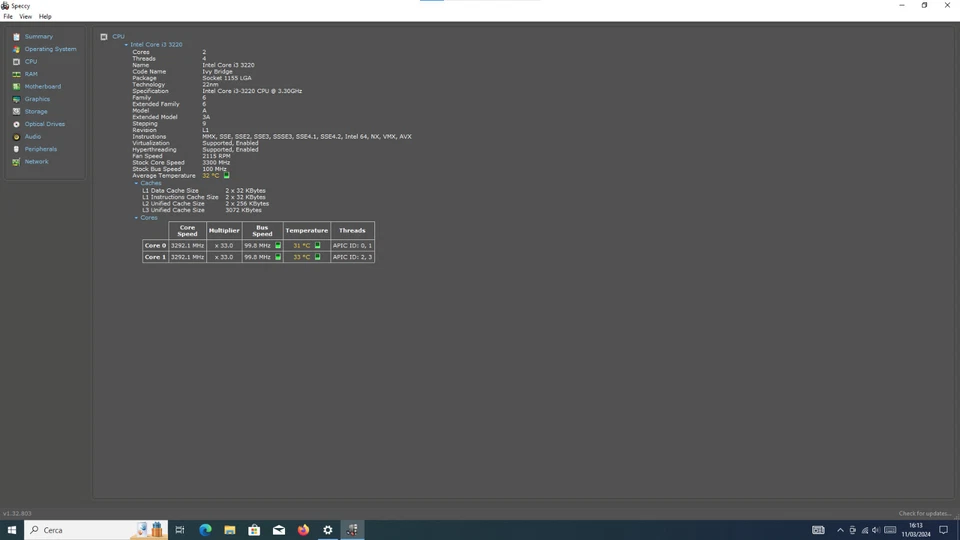
Task: Click the Stock Core Speed 3300 MHz value
Action: pyautogui.click(x=216, y=163)
